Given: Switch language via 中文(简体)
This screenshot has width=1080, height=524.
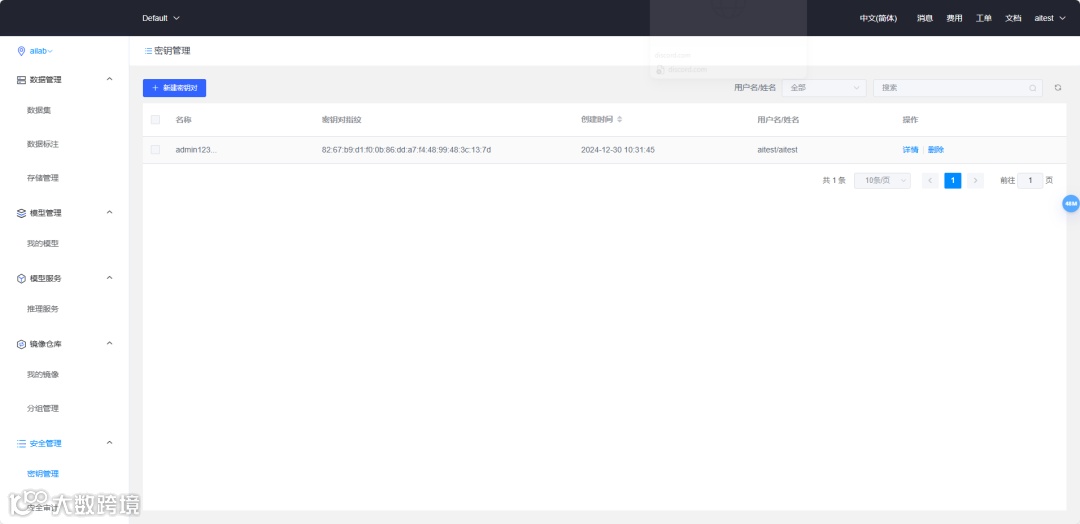Looking at the screenshot, I should [878, 19].
